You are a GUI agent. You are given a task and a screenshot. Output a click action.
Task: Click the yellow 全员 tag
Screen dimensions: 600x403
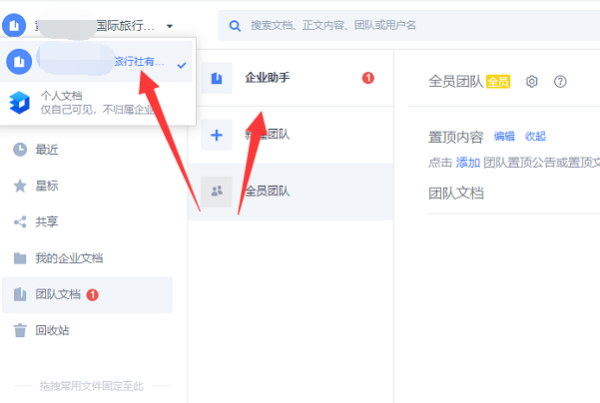pyautogui.click(x=498, y=82)
